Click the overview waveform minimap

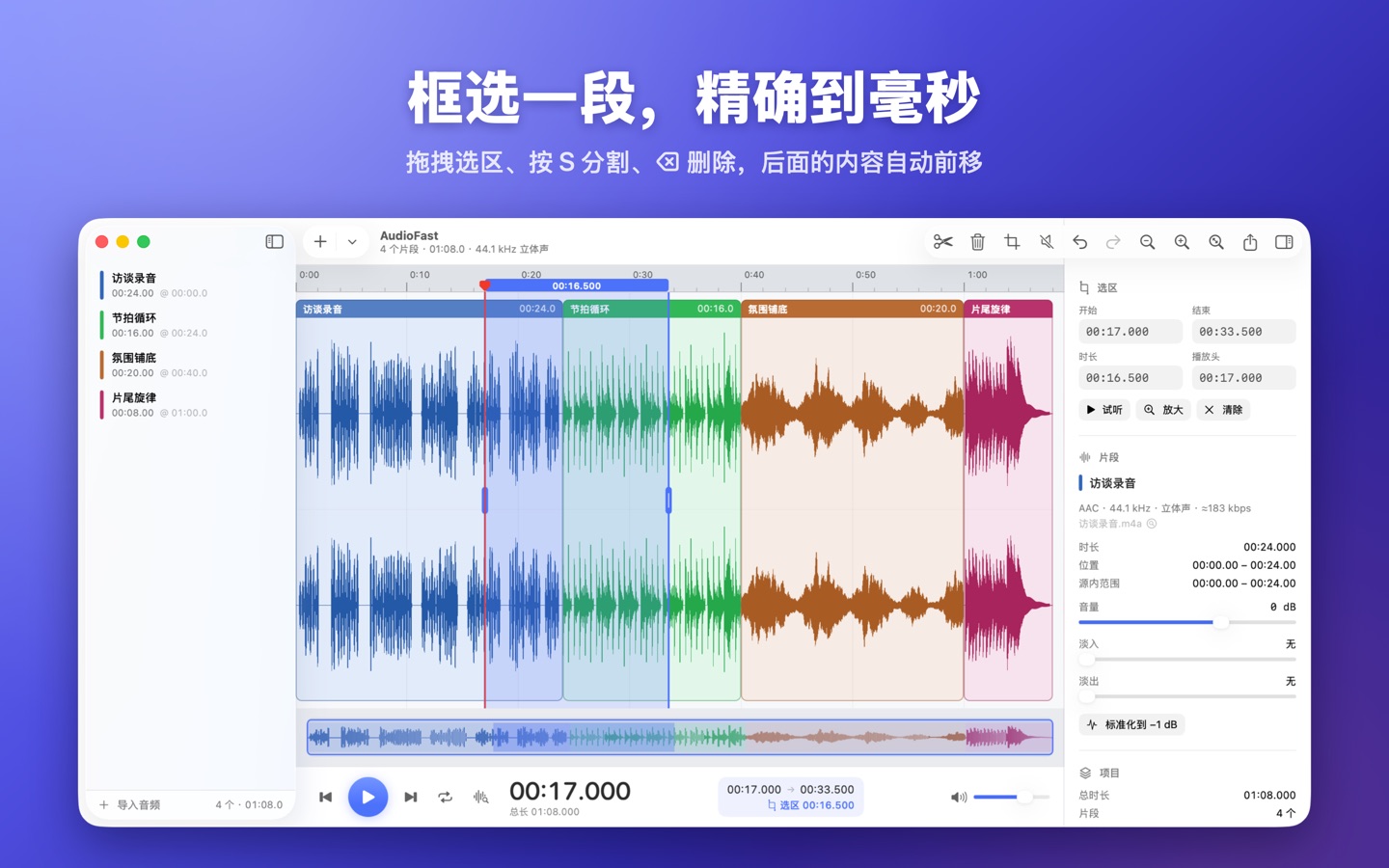pos(680,737)
